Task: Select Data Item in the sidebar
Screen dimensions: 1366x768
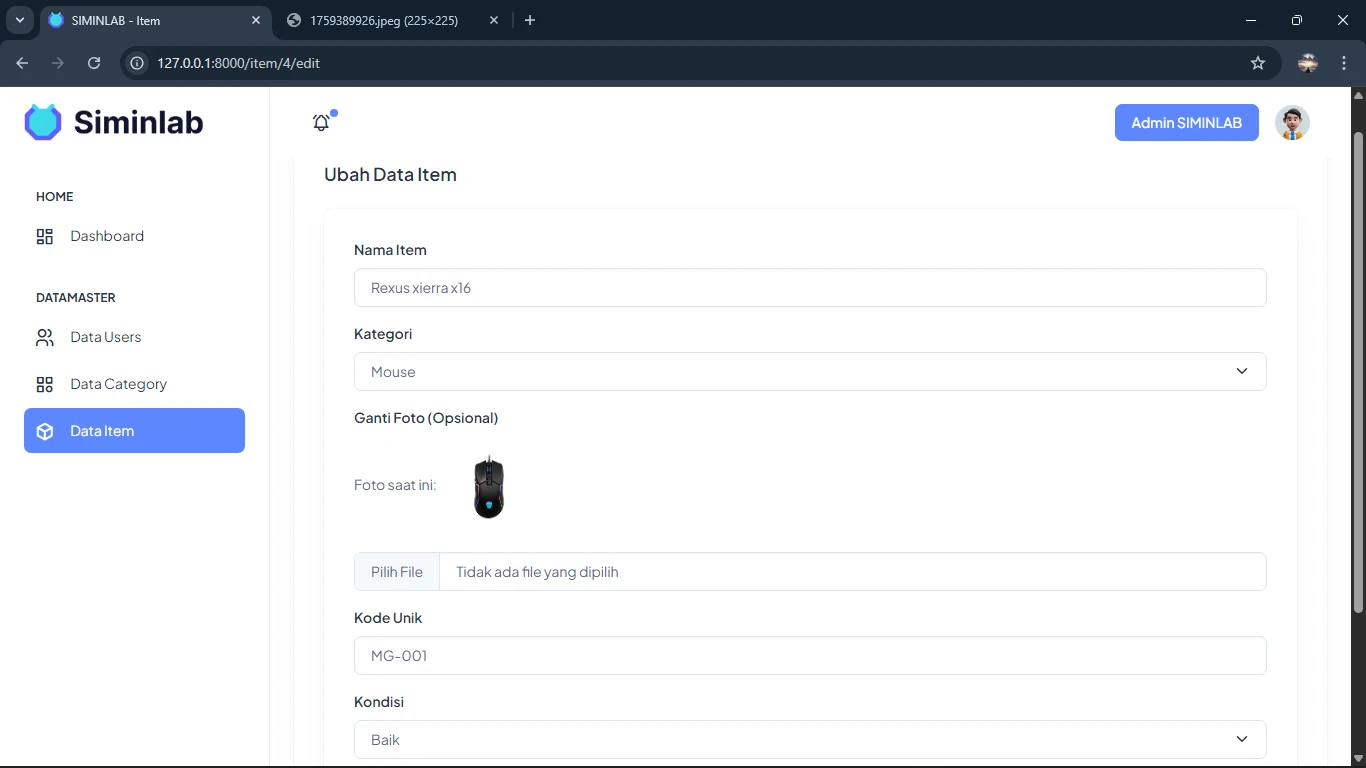Action: tap(134, 431)
